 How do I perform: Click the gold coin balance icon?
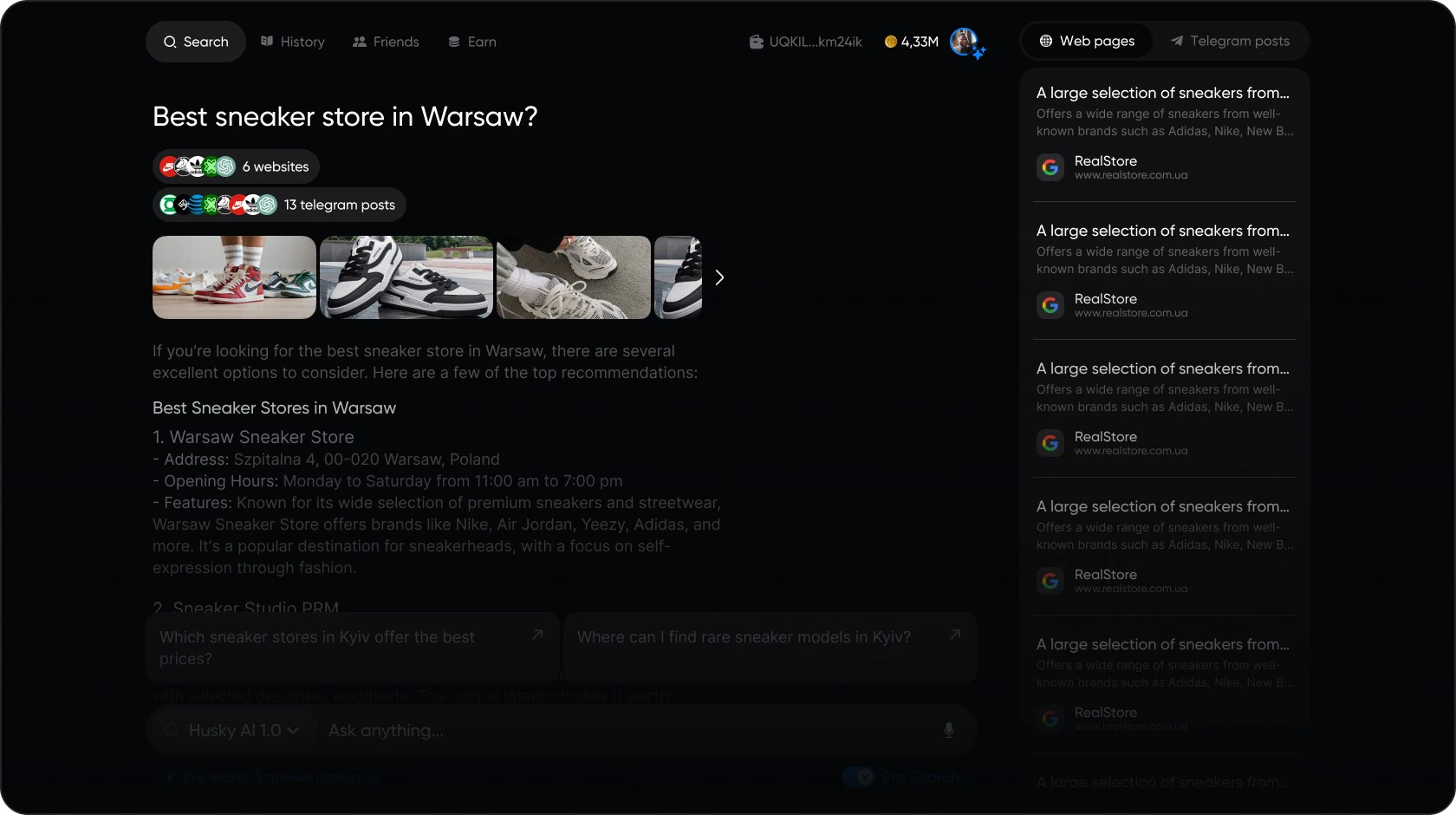[889, 42]
